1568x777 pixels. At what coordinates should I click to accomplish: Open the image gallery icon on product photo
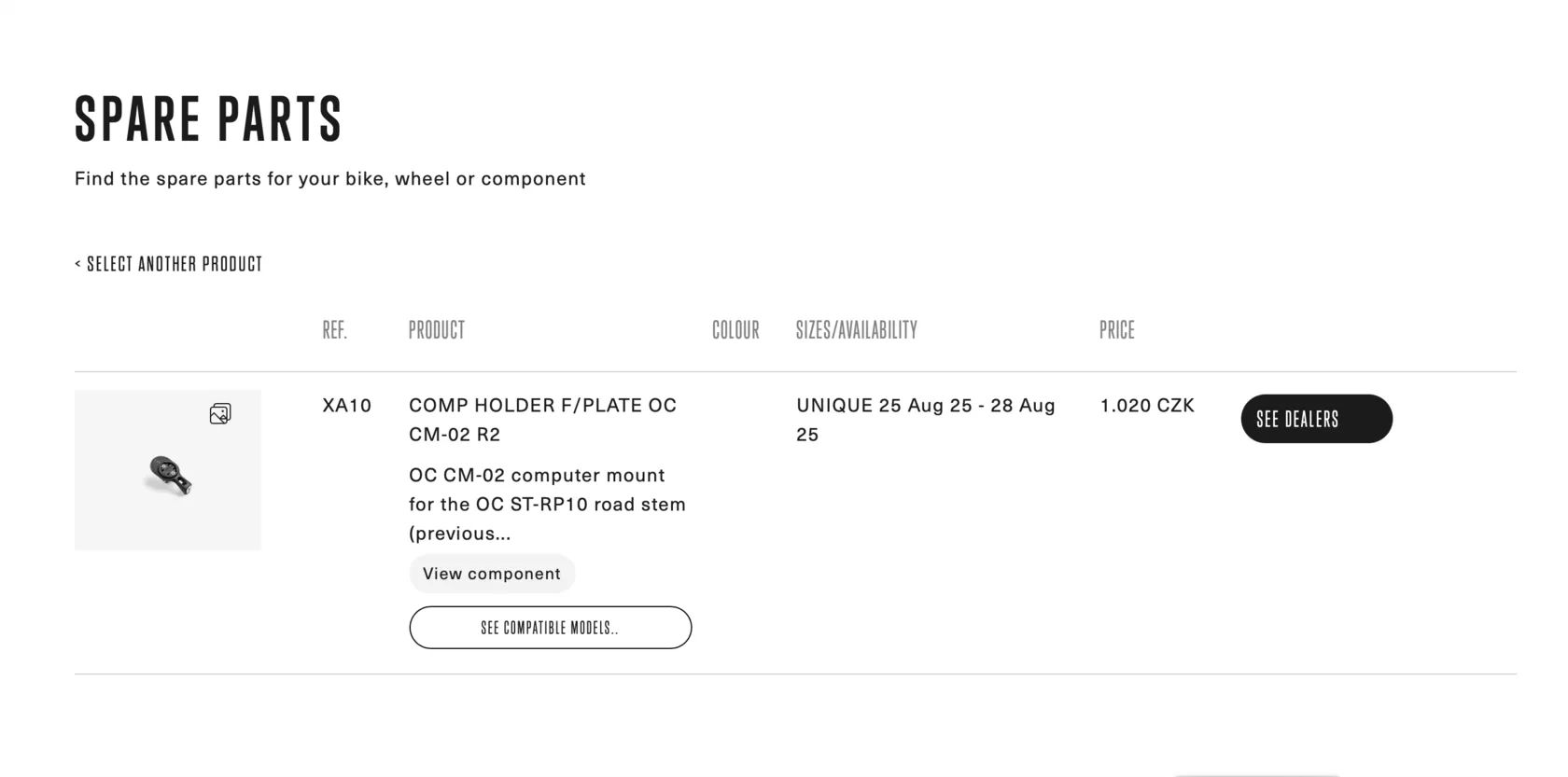[x=220, y=413]
